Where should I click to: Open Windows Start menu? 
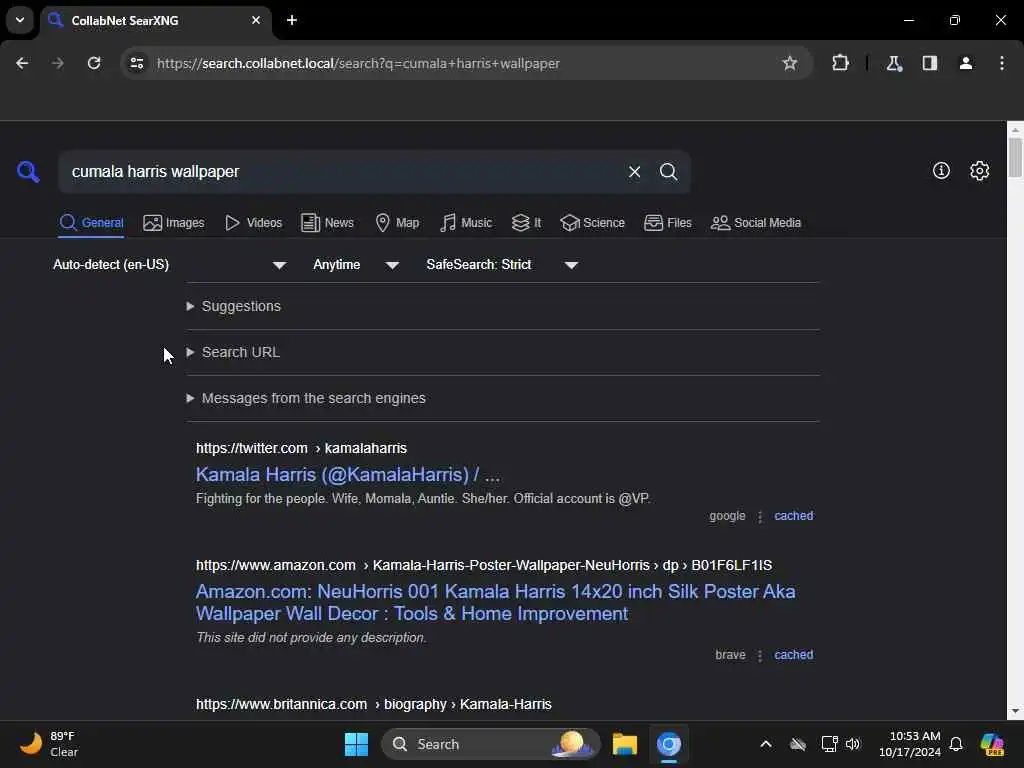point(357,744)
